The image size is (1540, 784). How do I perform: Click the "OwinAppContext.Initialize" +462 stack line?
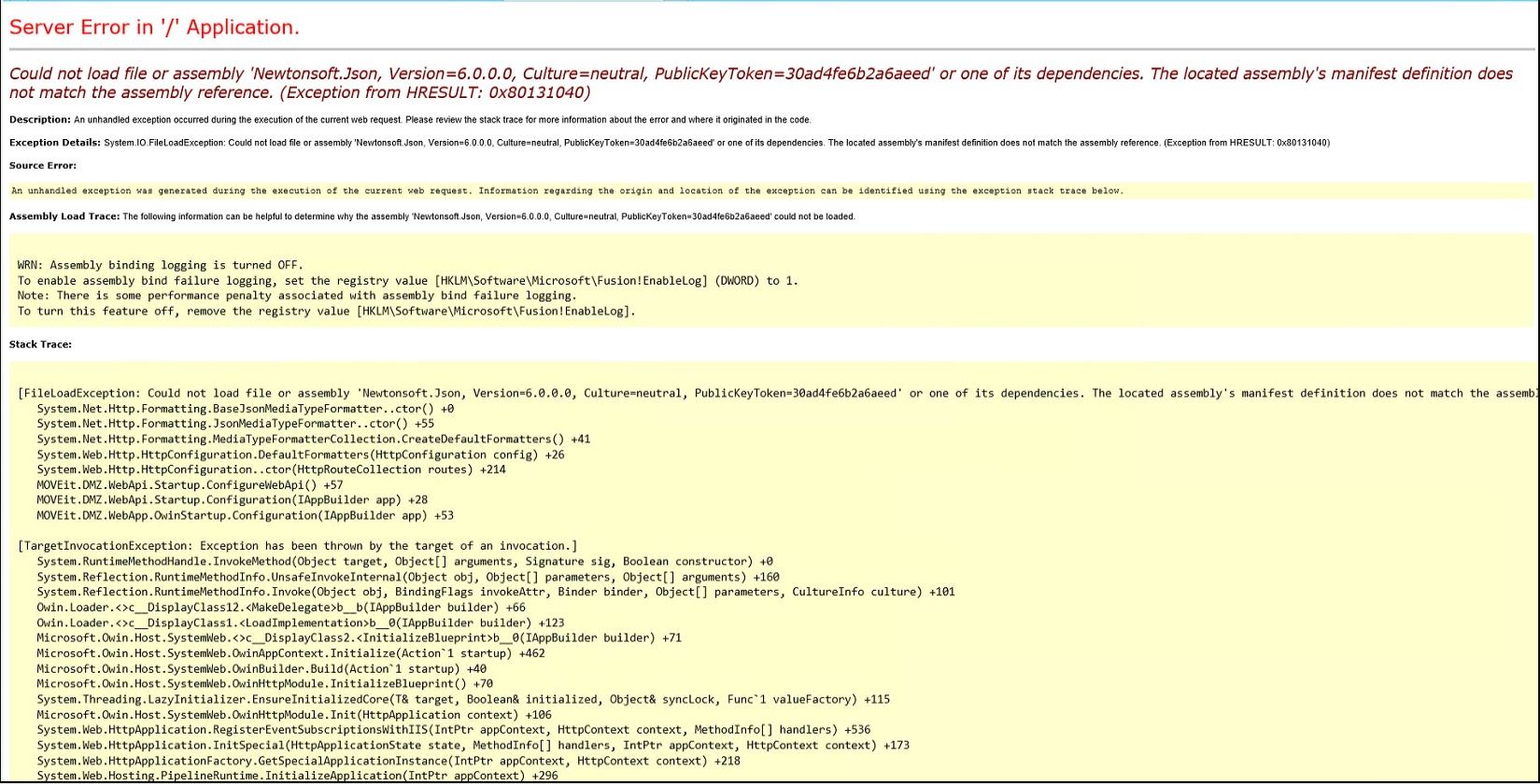click(291, 653)
